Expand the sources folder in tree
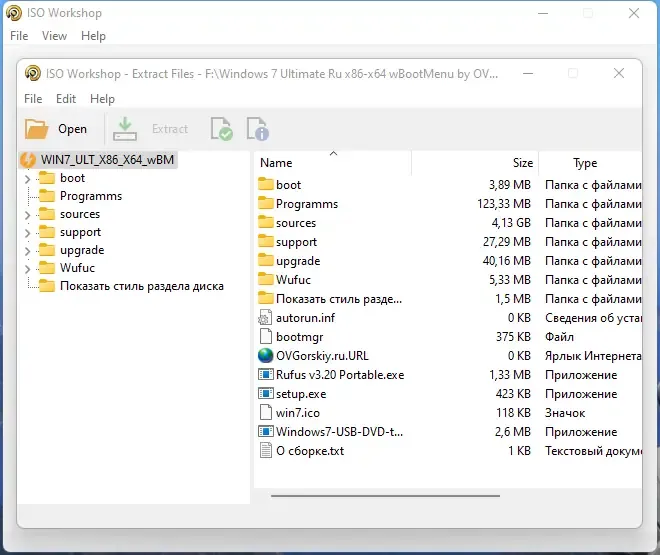The width and height of the screenshot is (660, 555). [27, 215]
